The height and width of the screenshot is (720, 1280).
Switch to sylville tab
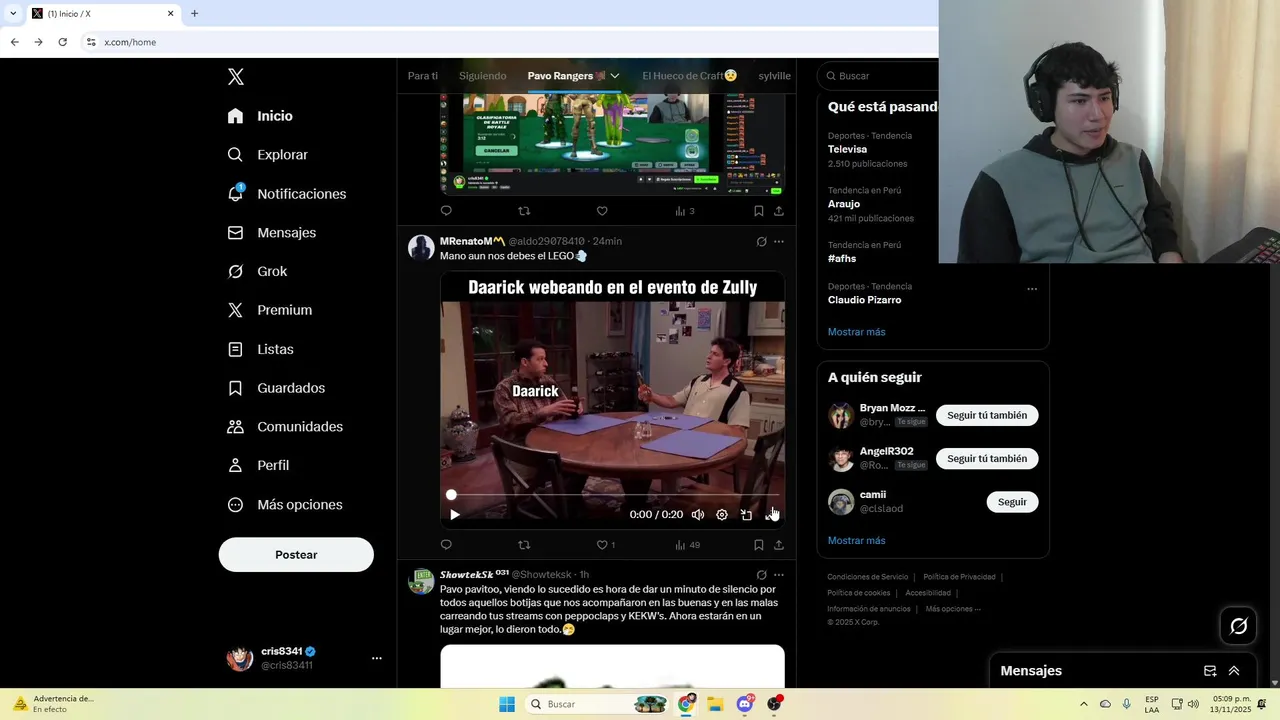tap(774, 76)
